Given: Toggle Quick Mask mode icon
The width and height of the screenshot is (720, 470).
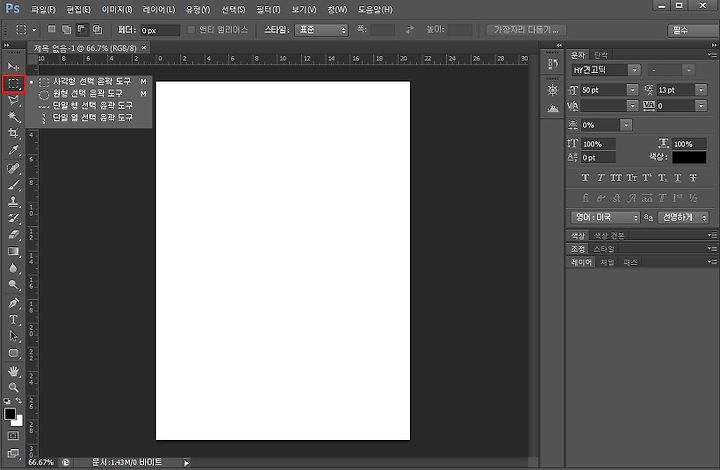Looking at the screenshot, I should (13, 436).
